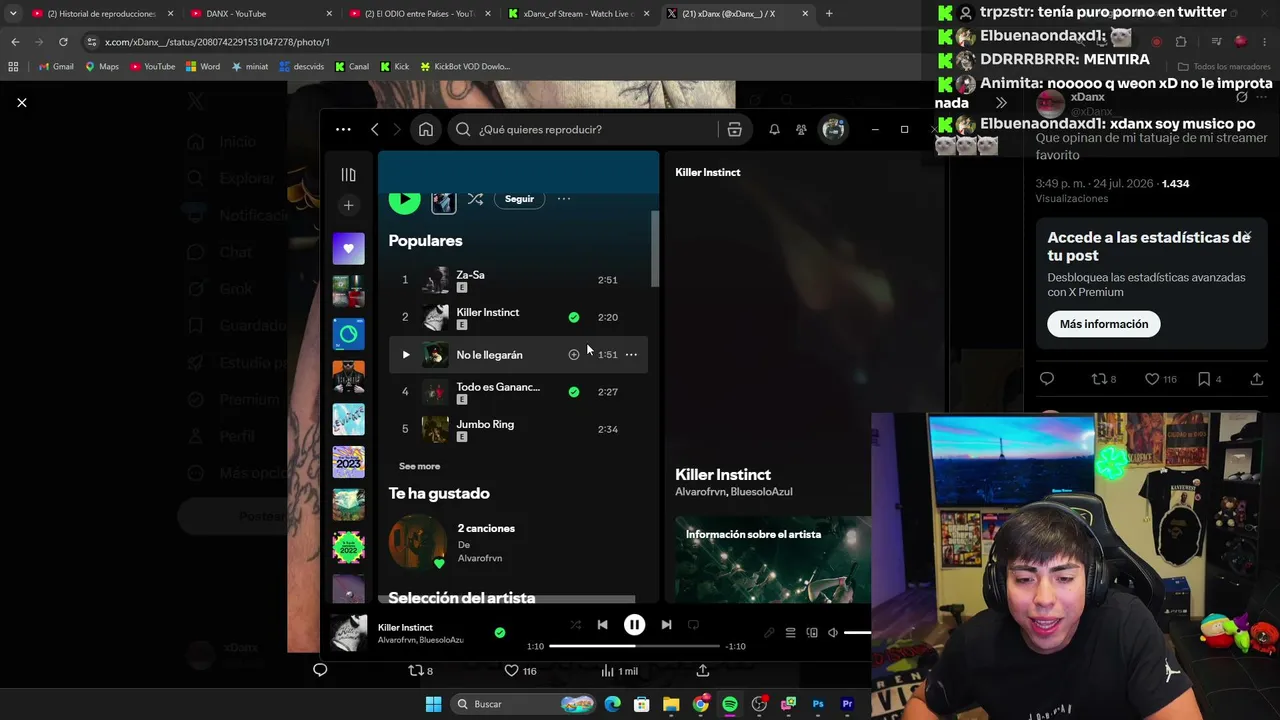
Task: Open Spotify's three-dot main menu
Action: coord(343,129)
